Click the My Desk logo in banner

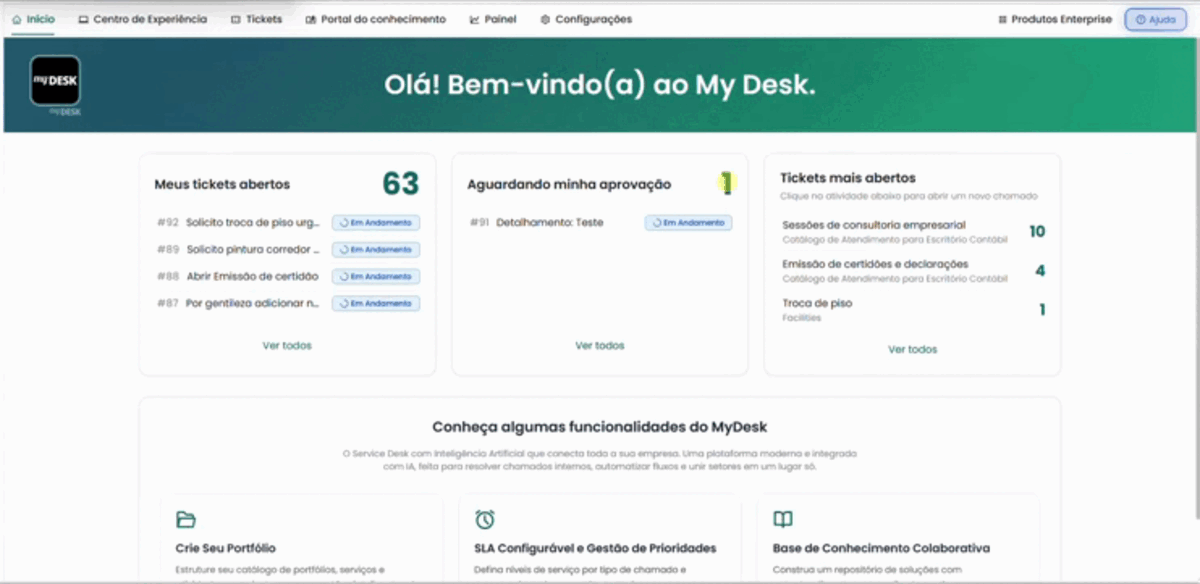tap(55, 81)
